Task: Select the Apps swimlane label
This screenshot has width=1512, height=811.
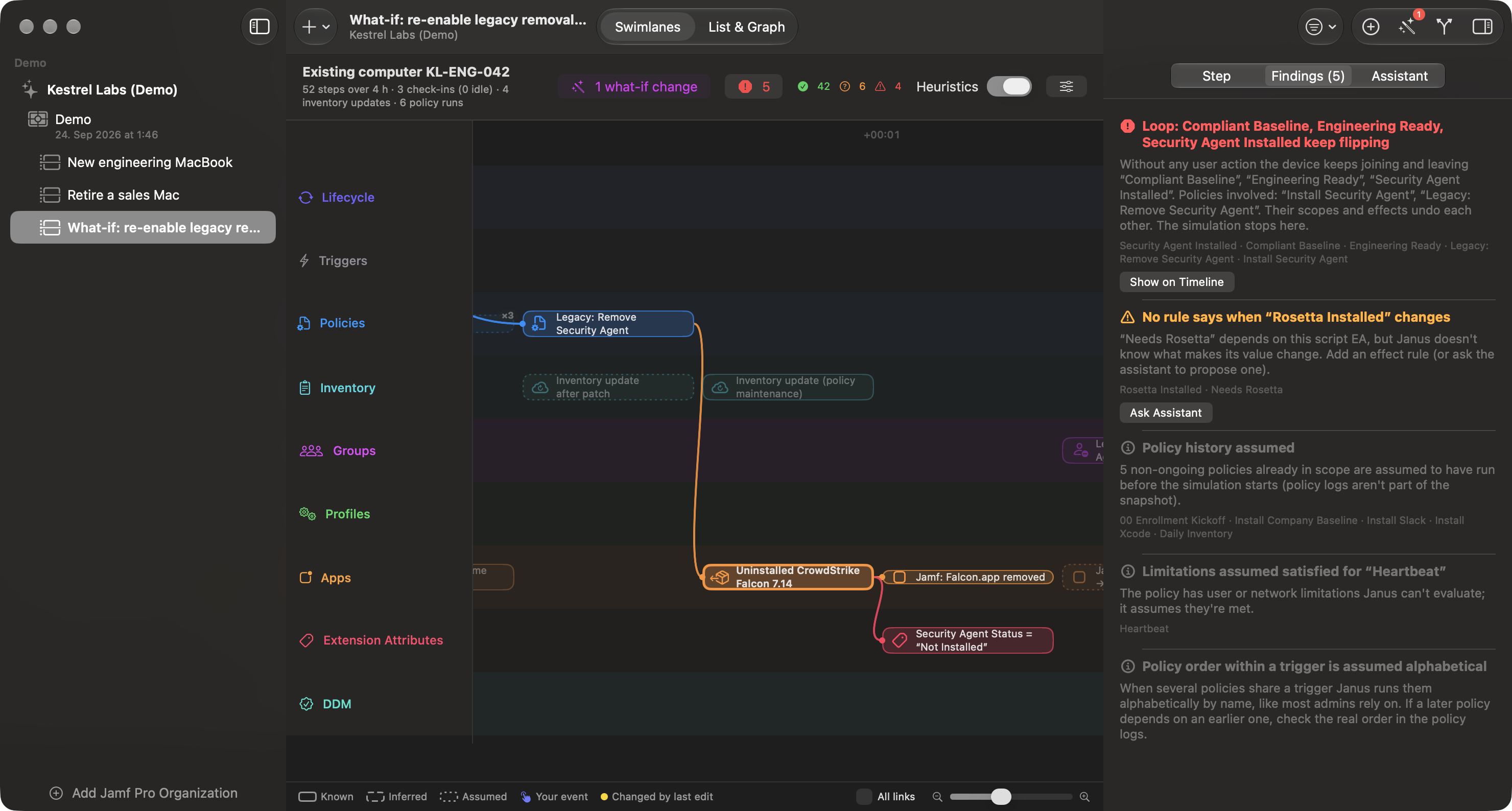Action: click(324, 578)
